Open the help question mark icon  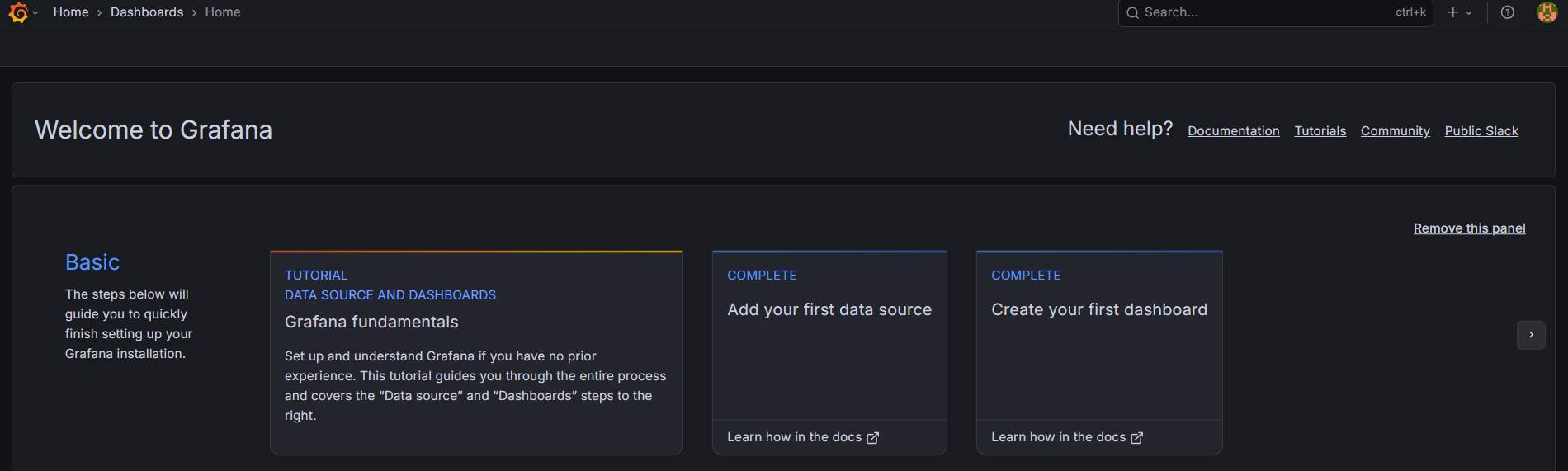pyautogui.click(x=1508, y=12)
